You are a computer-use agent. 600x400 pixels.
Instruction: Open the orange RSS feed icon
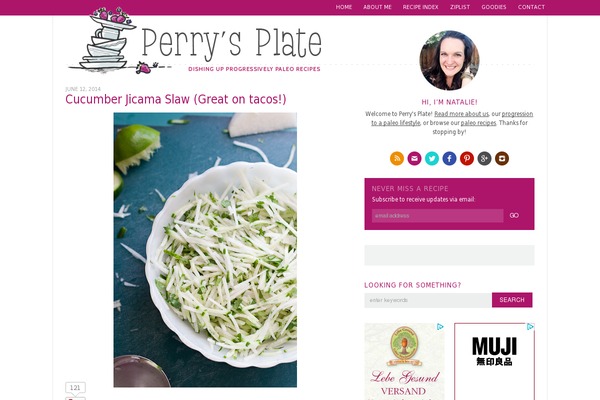point(397,158)
